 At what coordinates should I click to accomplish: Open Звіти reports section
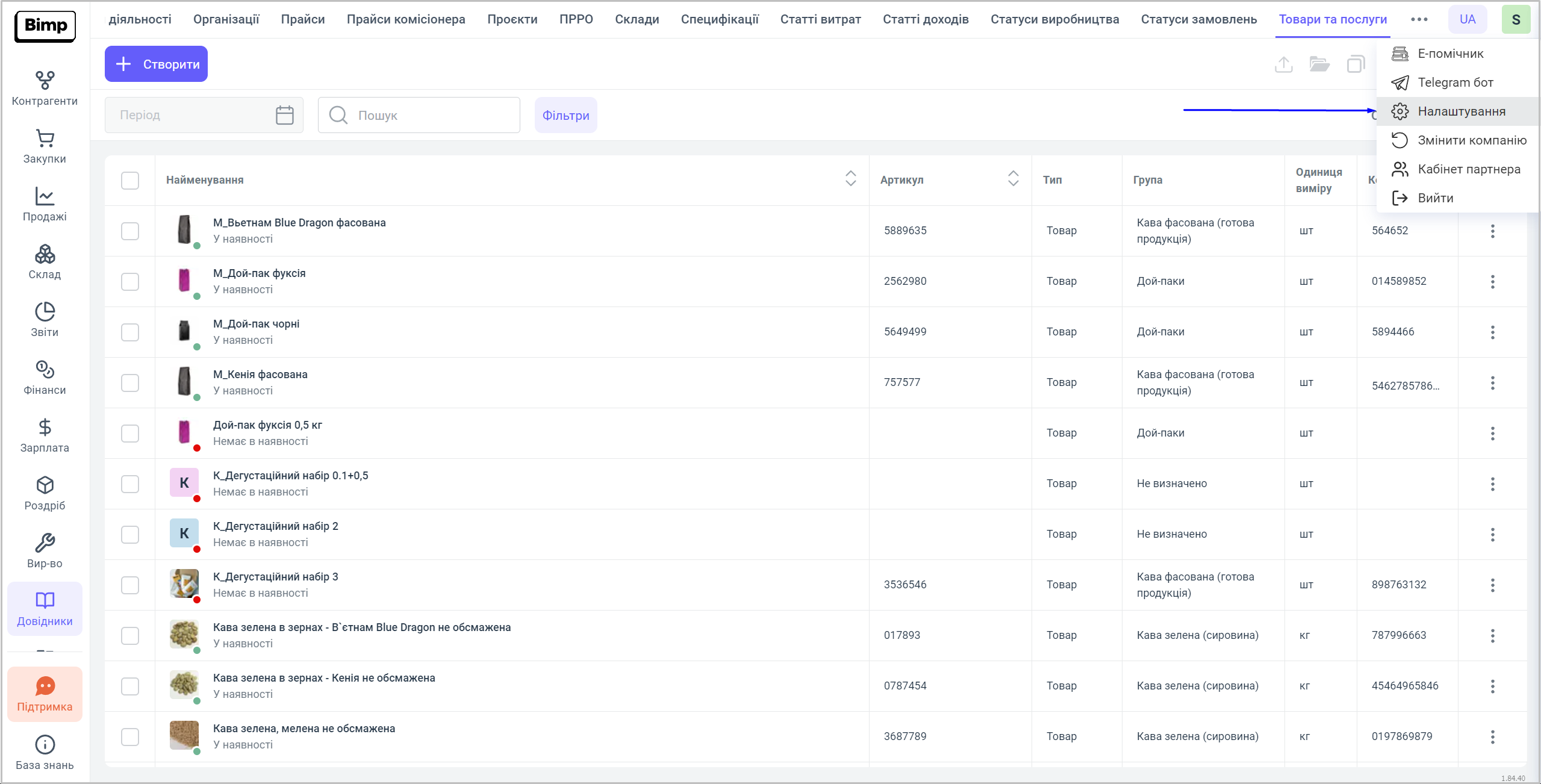pos(45,320)
